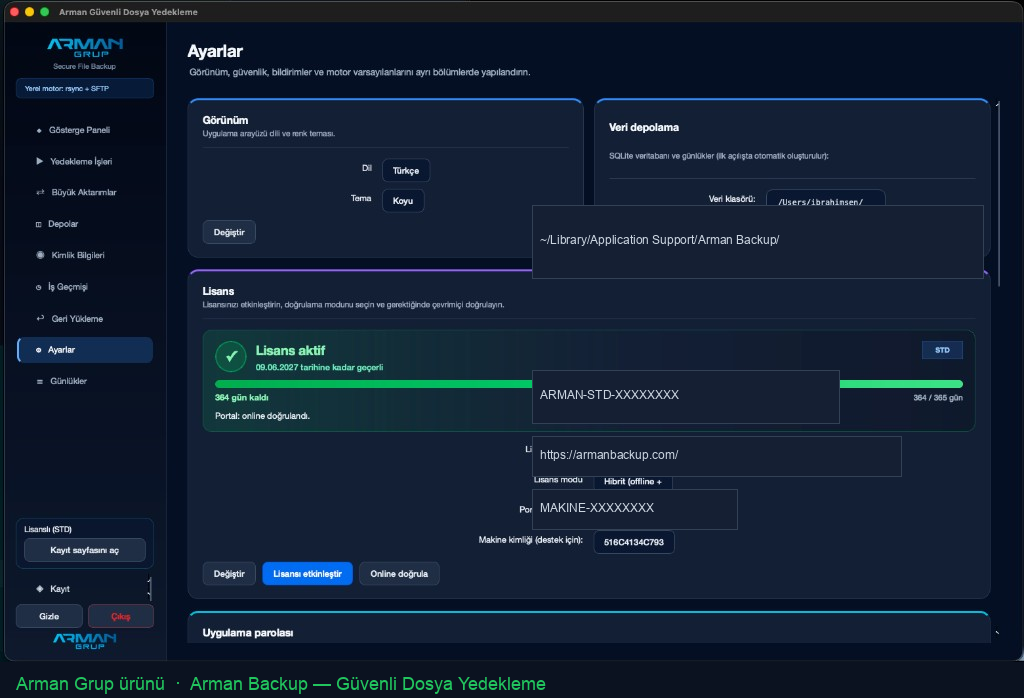This screenshot has height=698, width=1024.
Task: Open the Dil language selector showing Türkçe
Action: 406,170
